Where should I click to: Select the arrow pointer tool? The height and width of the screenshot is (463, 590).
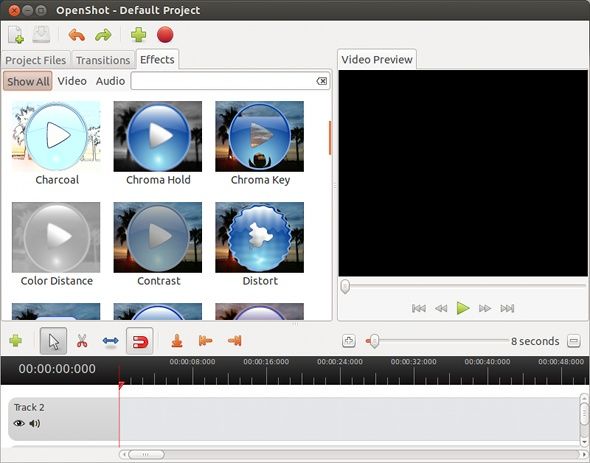tap(53, 341)
